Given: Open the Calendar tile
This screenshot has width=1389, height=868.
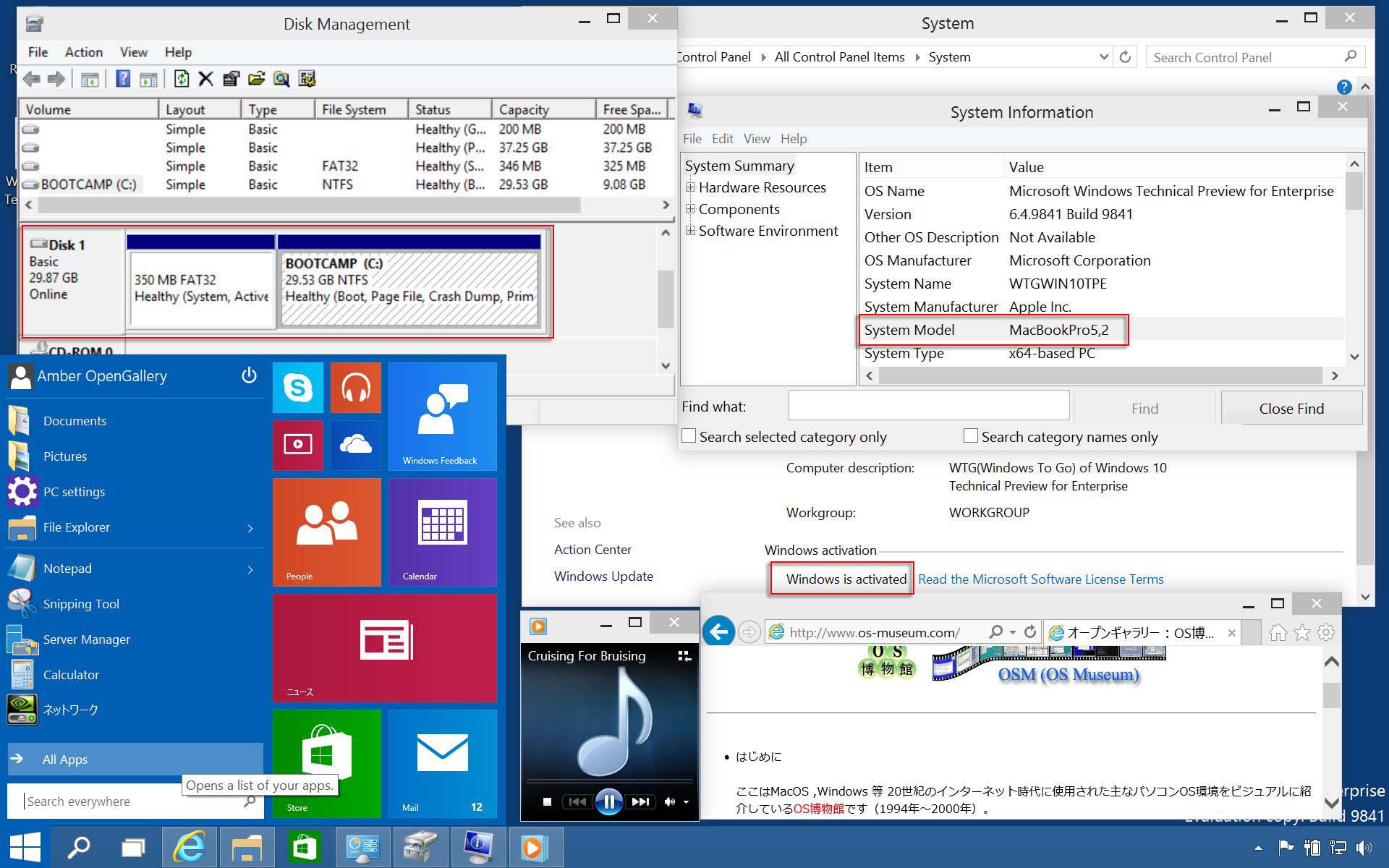Looking at the screenshot, I should pos(443,532).
